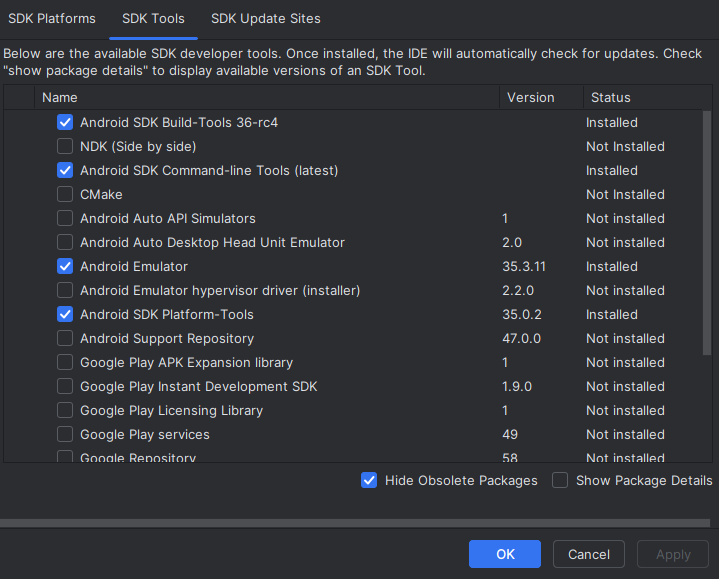Toggle Hide Obsolete Packages checkbox
The height and width of the screenshot is (579, 719).
(369, 480)
